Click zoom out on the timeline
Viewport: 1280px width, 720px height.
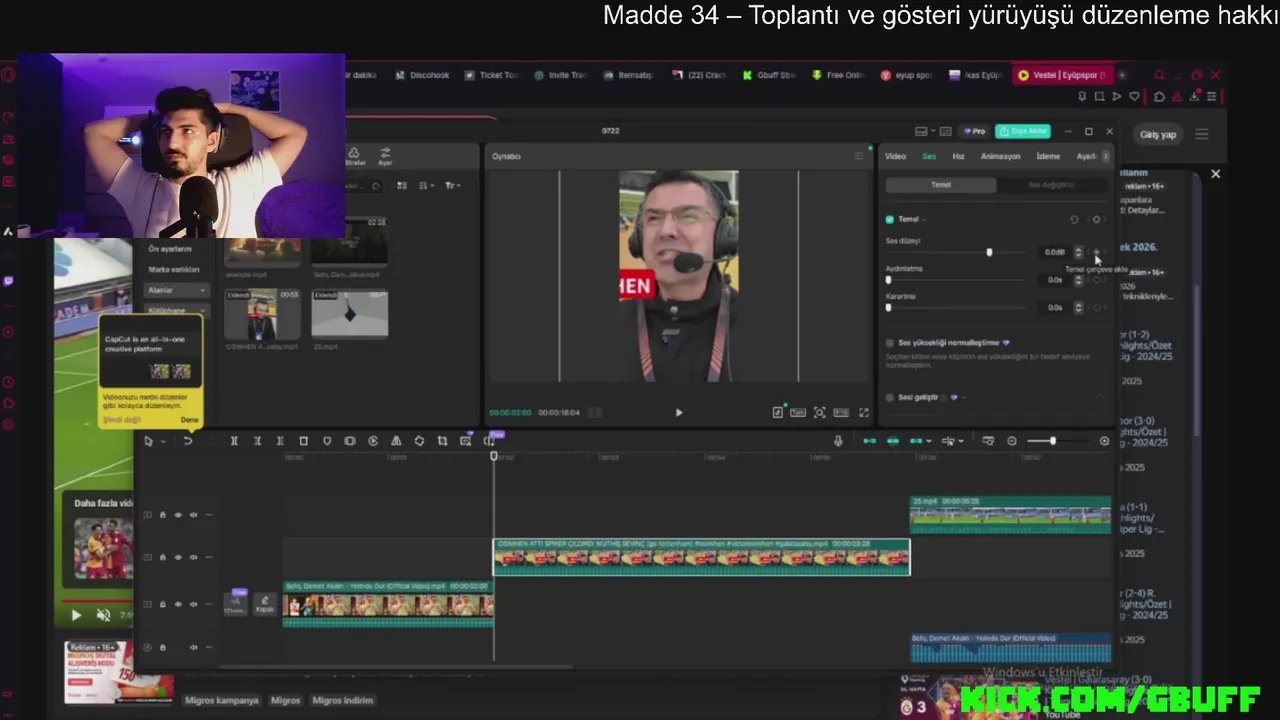pos(1012,441)
